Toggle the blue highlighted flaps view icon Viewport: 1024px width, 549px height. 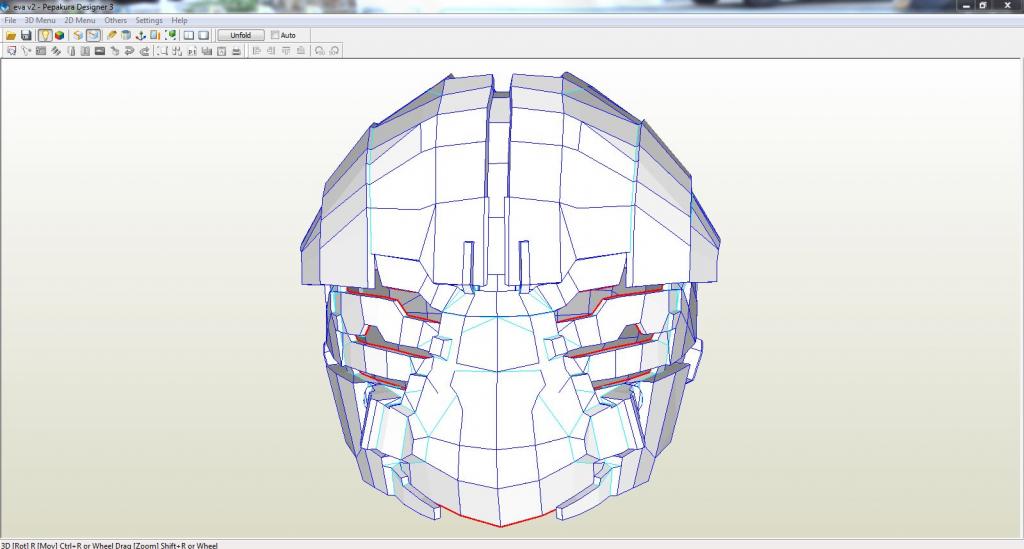[93, 35]
